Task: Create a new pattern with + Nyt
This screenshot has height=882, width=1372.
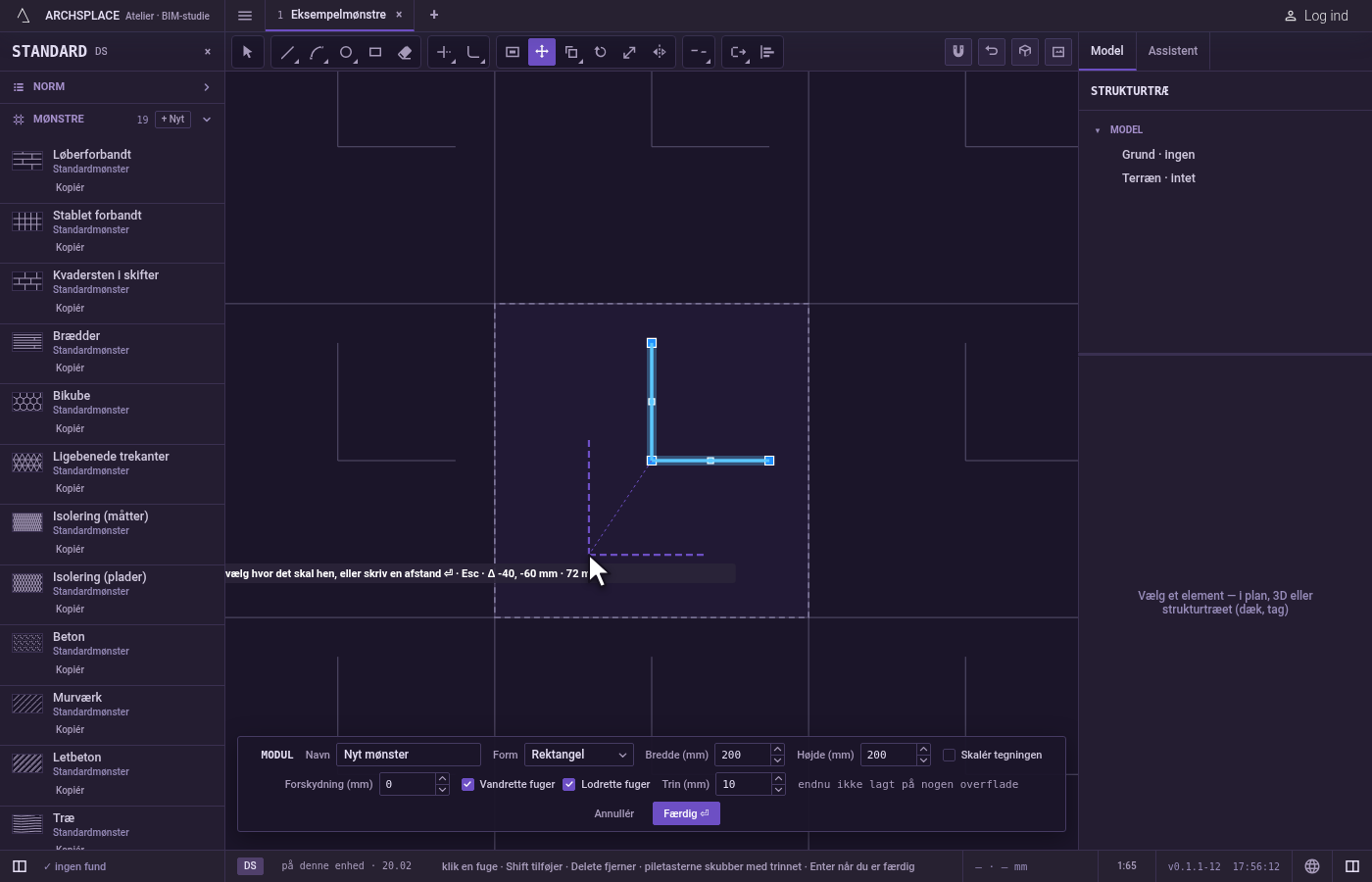Action: (x=172, y=120)
